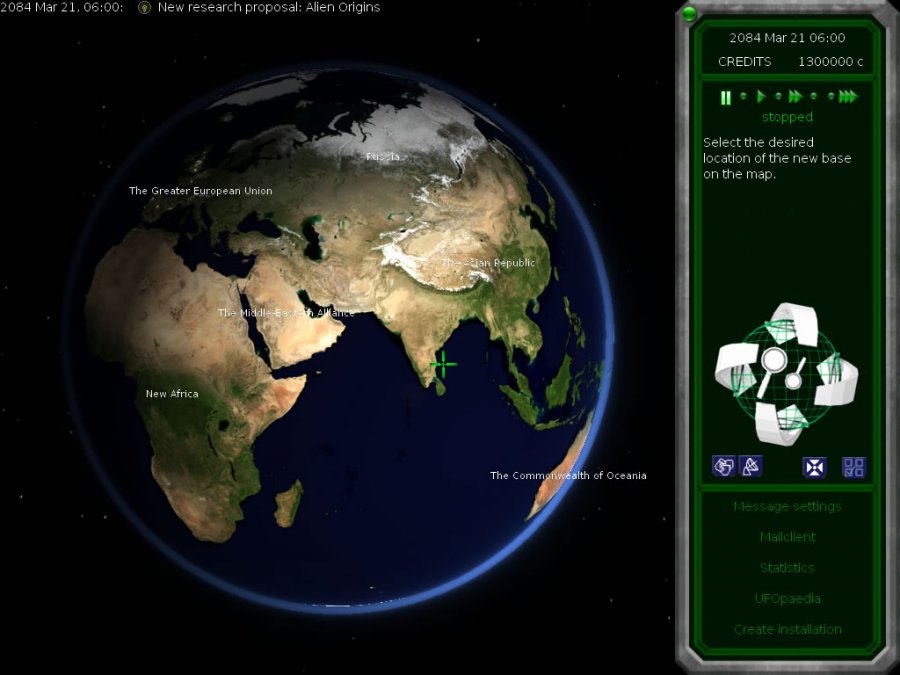The image size is (900, 675).
Task: Pause the game time
Action: (x=726, y=97)
